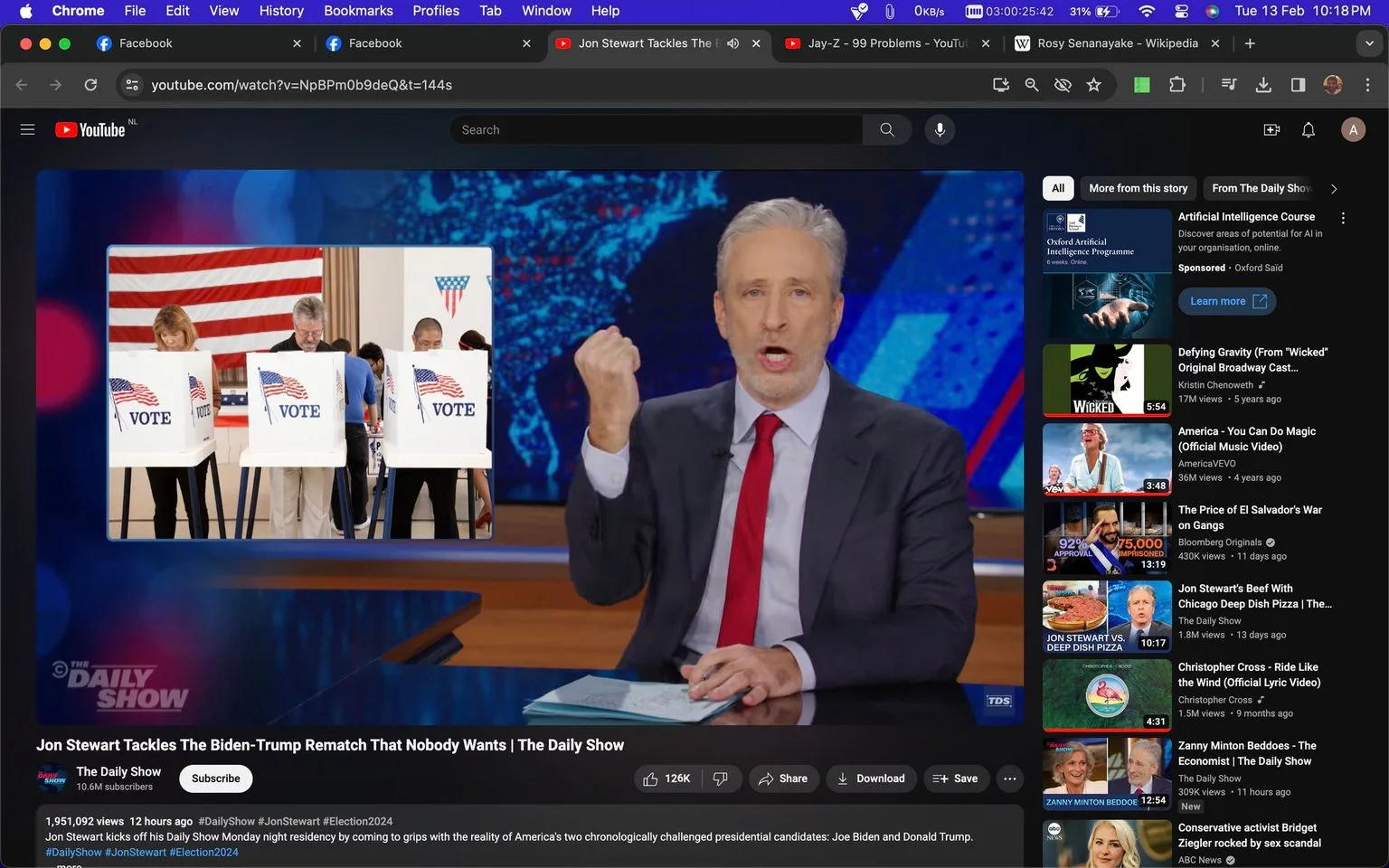Open Chrome downloads icon in toolbar
This screenshot has width=1389, height=868.
click(1263, 84)
